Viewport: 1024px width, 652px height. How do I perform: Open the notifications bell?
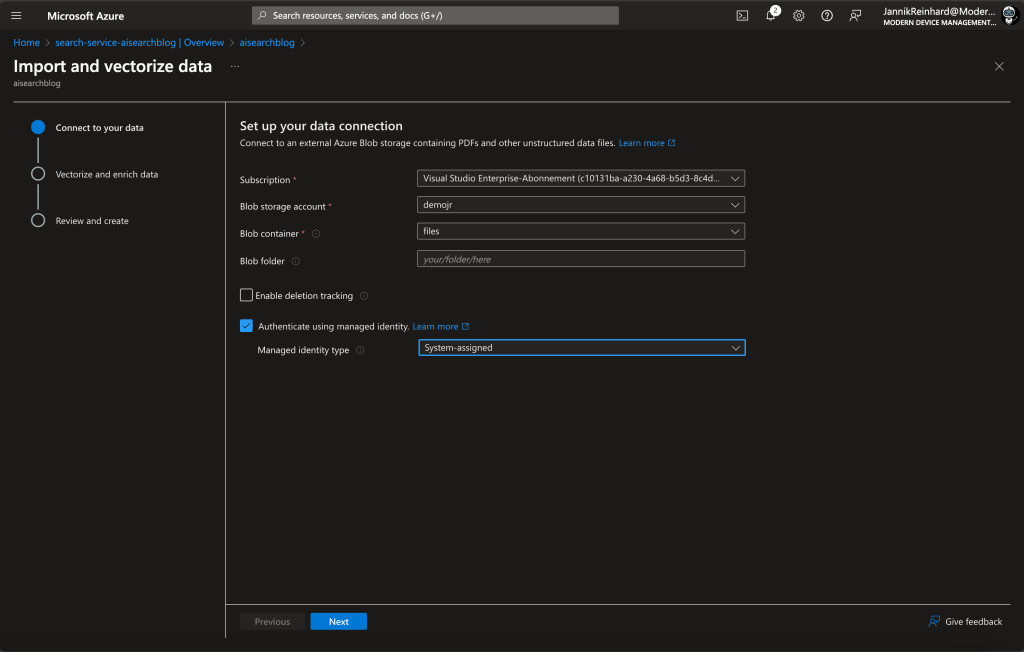pos(771,16)
